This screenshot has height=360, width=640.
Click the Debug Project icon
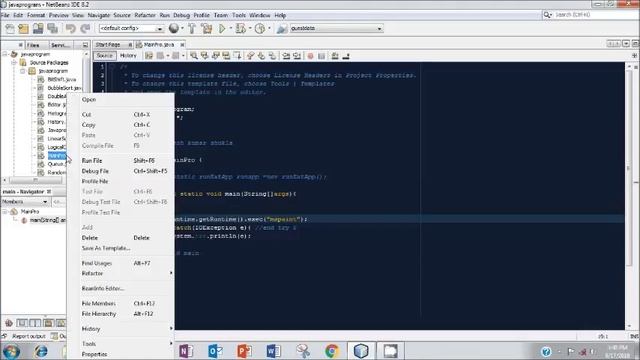[x=240, y=29]
